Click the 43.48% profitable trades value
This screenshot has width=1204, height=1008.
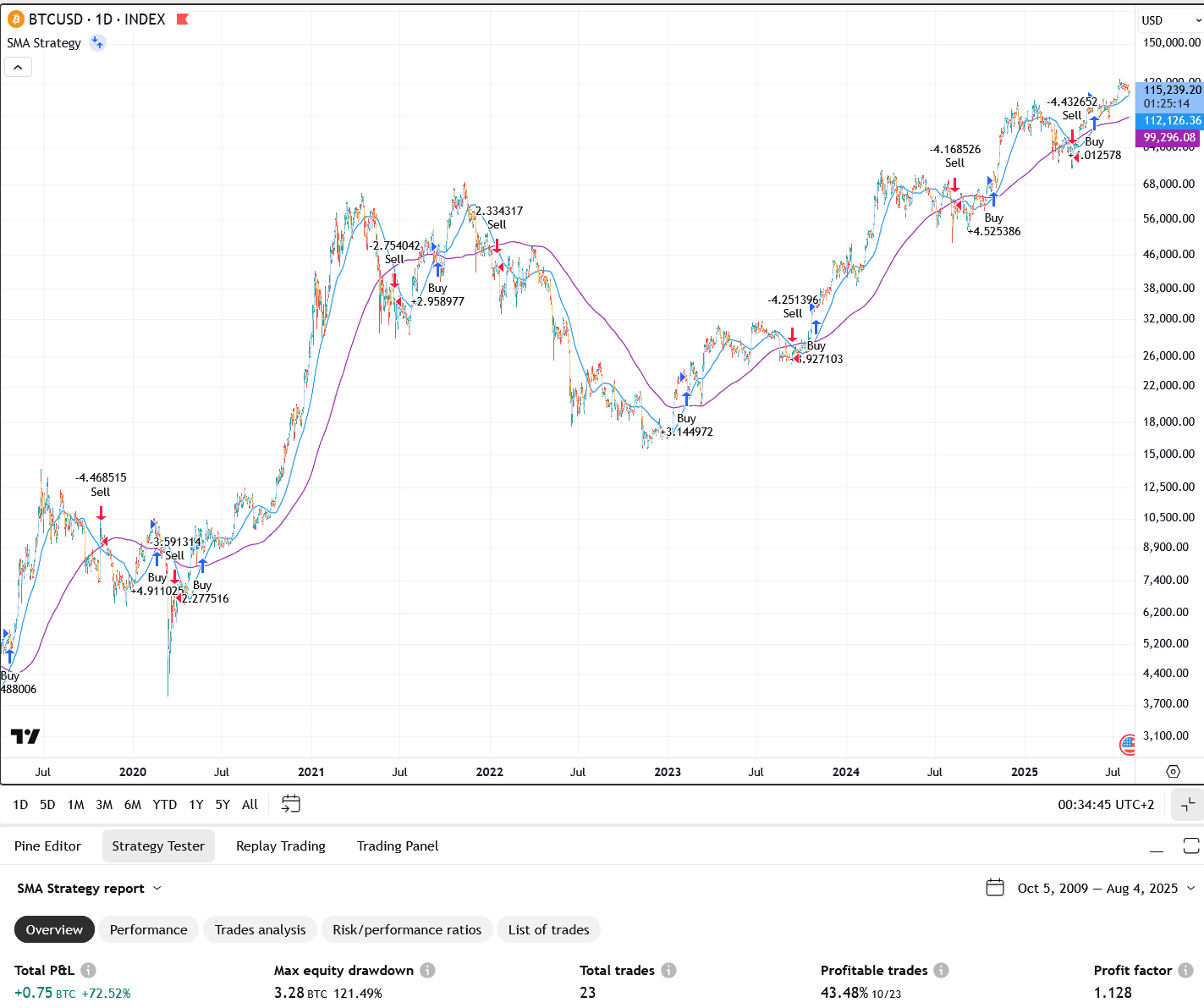click(x=844, y=993)
